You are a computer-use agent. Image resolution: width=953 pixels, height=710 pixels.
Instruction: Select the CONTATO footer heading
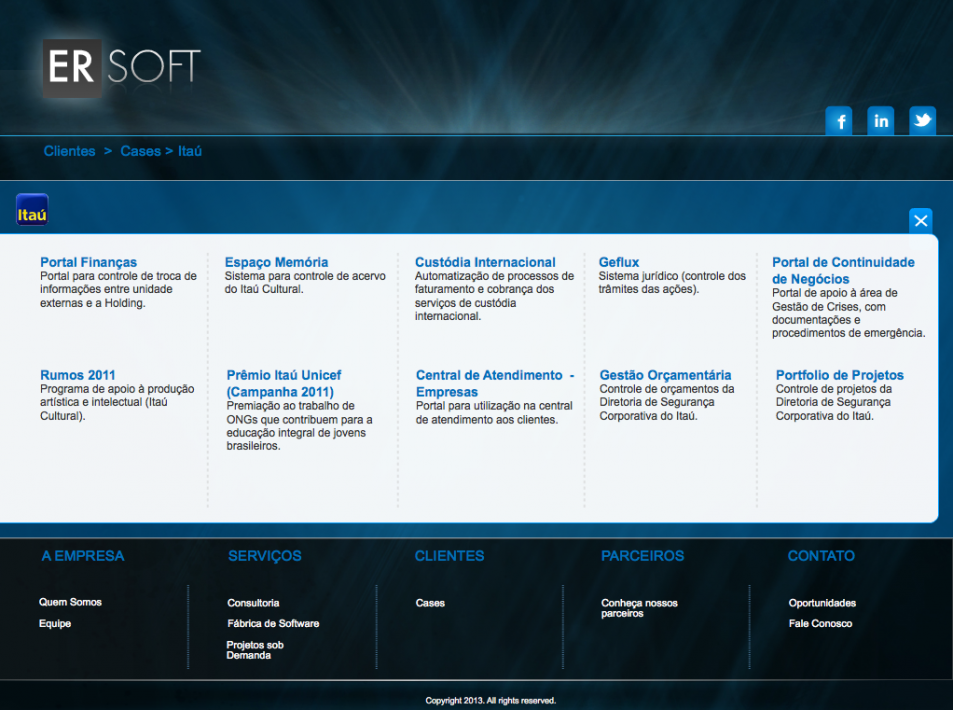click(x=821, y=556)
